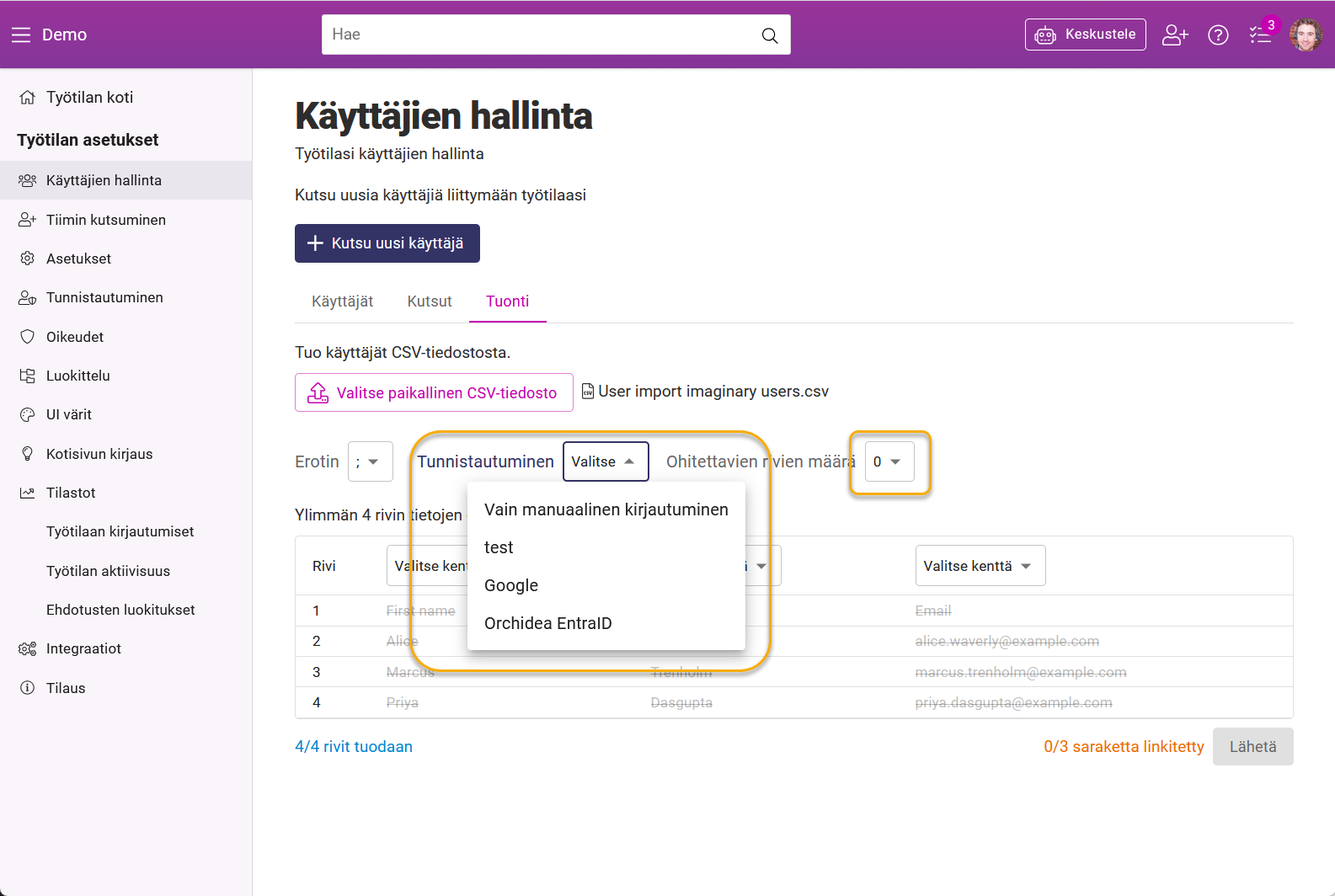Screen dimensions: 1335x896
Task: Click Valitse paikallinen CSV-tiedosto button
Action: point(434,392)
